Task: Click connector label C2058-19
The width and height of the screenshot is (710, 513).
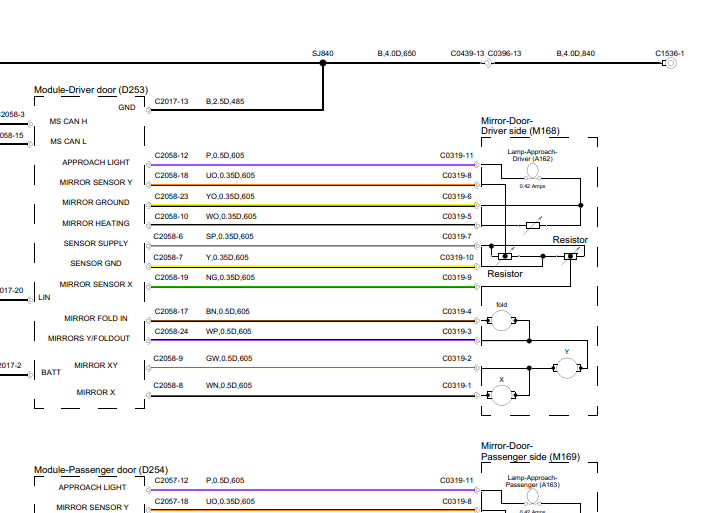Action: tap(171, 277)
